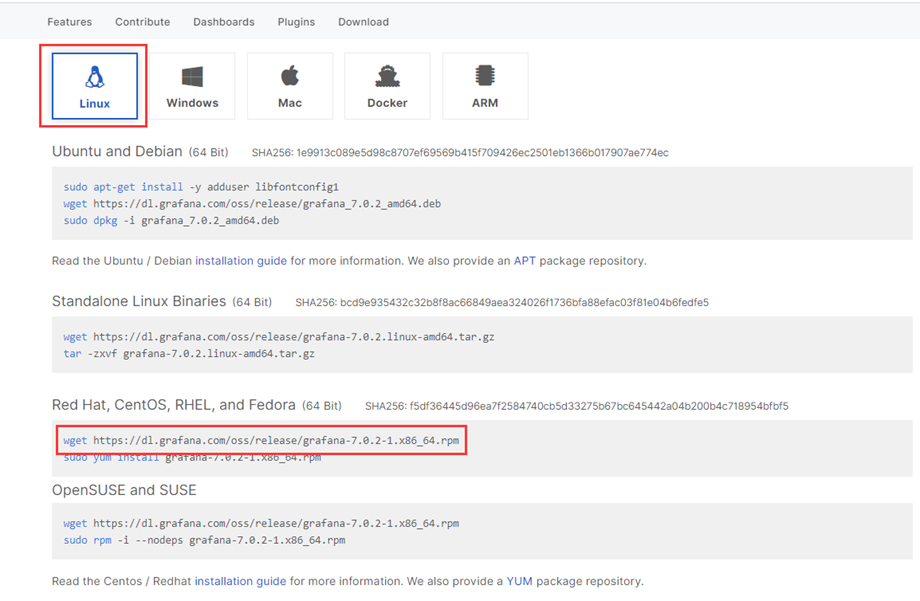Click the sudo dpkg -i command line
Viewport: 920px width, 601px height.
[x=171, y=221]
